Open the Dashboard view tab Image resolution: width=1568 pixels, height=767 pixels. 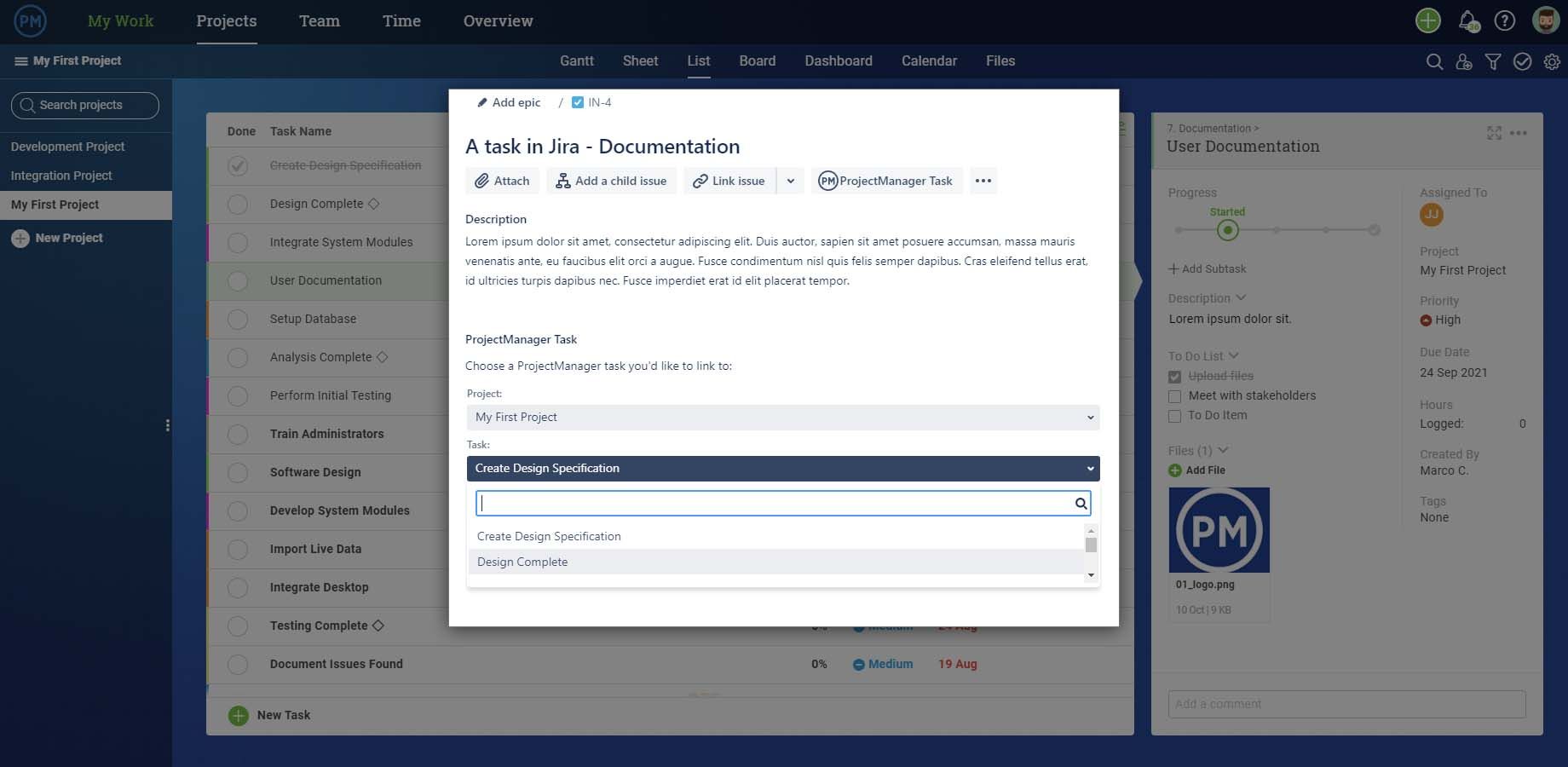[839, 61]
